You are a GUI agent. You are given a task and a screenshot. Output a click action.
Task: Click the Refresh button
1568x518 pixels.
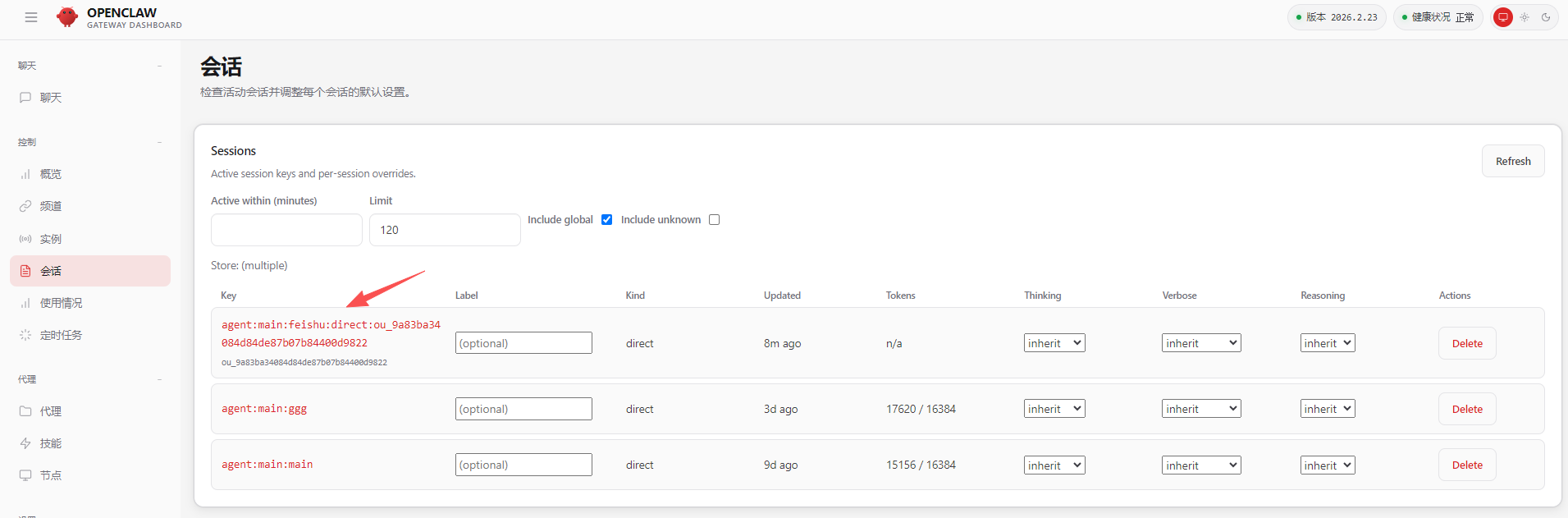point(1513,161)
